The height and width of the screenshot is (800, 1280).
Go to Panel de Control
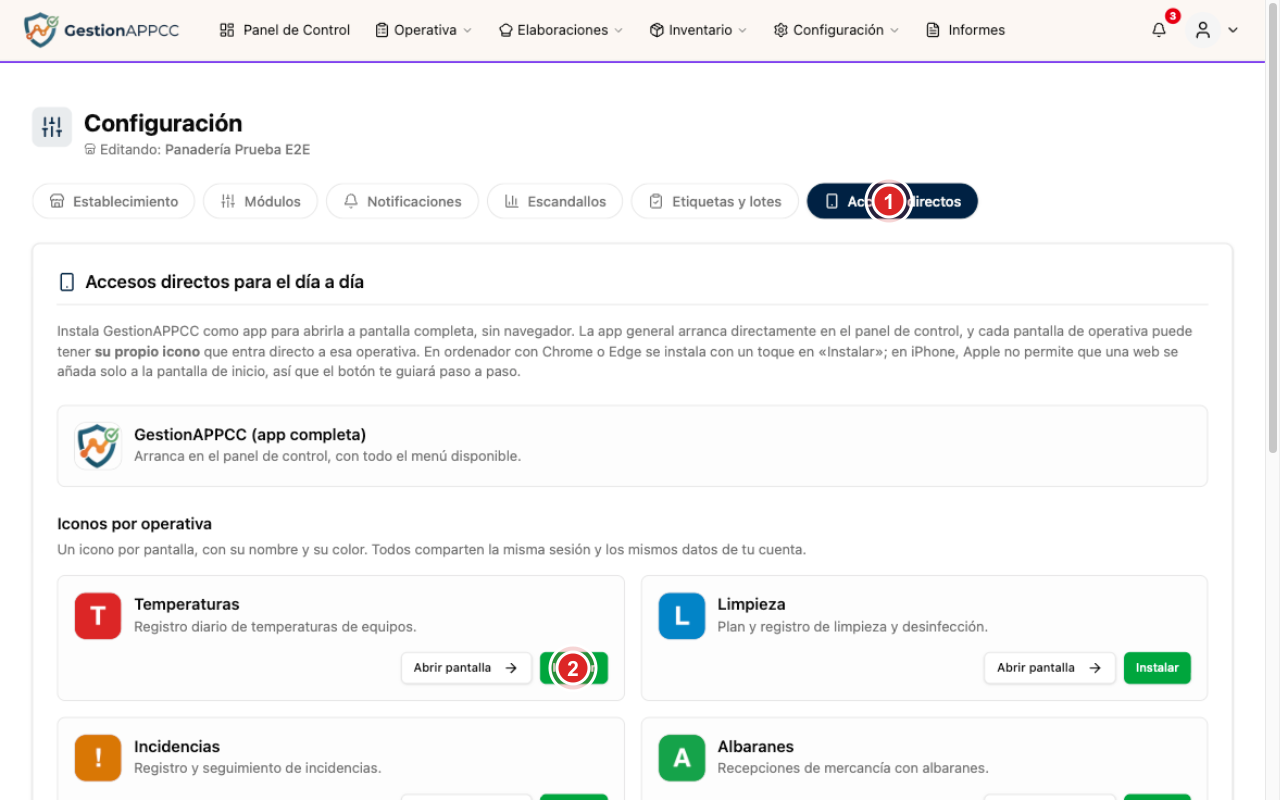coord(285,30)
